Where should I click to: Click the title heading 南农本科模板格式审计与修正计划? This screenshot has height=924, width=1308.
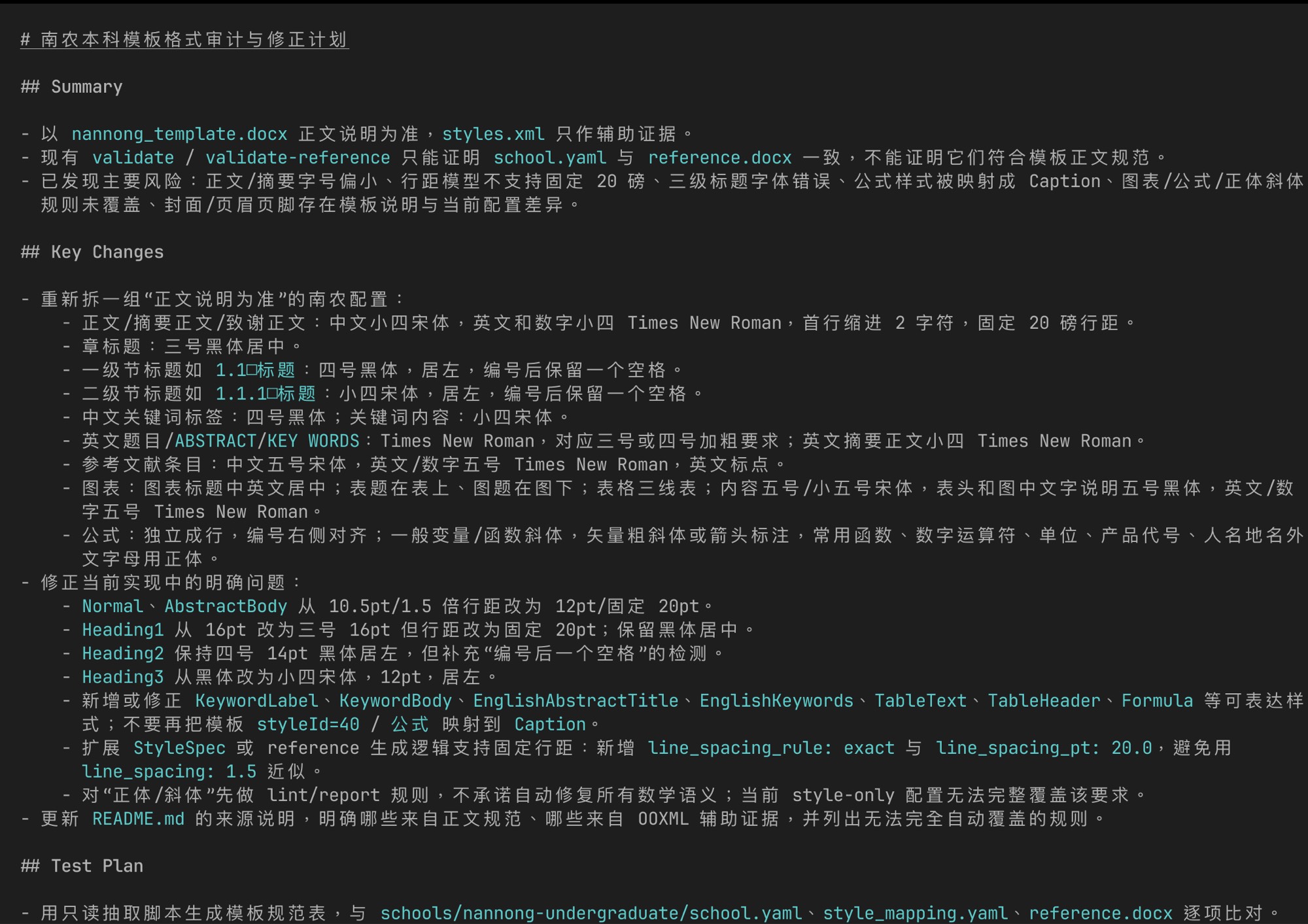click(x=184, y=39)
